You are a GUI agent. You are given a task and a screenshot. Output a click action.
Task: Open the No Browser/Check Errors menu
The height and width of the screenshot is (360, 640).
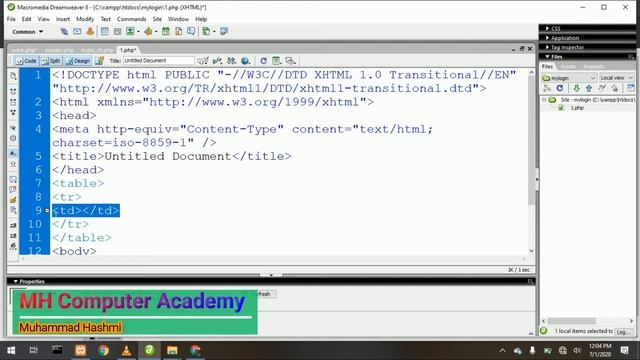click(x=203, y=61)
